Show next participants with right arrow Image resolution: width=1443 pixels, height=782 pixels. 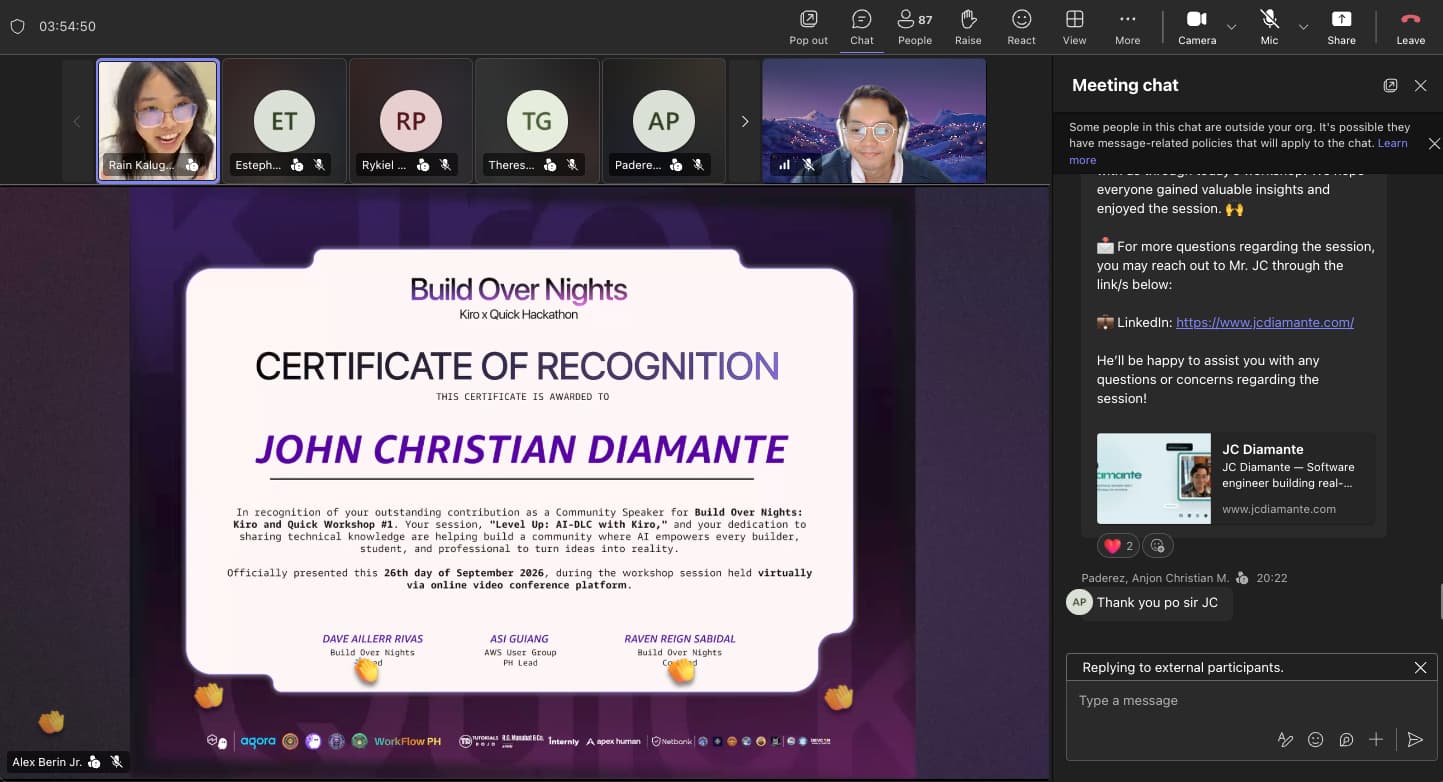click(744, 121)
